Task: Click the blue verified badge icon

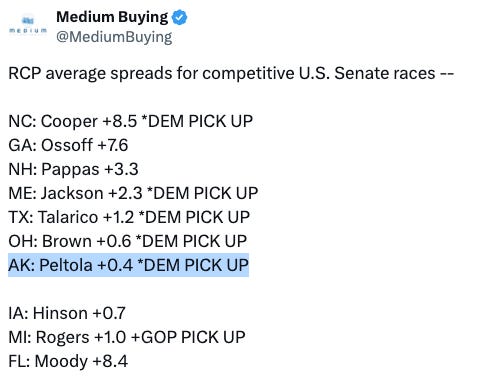Action: (179, 17)
